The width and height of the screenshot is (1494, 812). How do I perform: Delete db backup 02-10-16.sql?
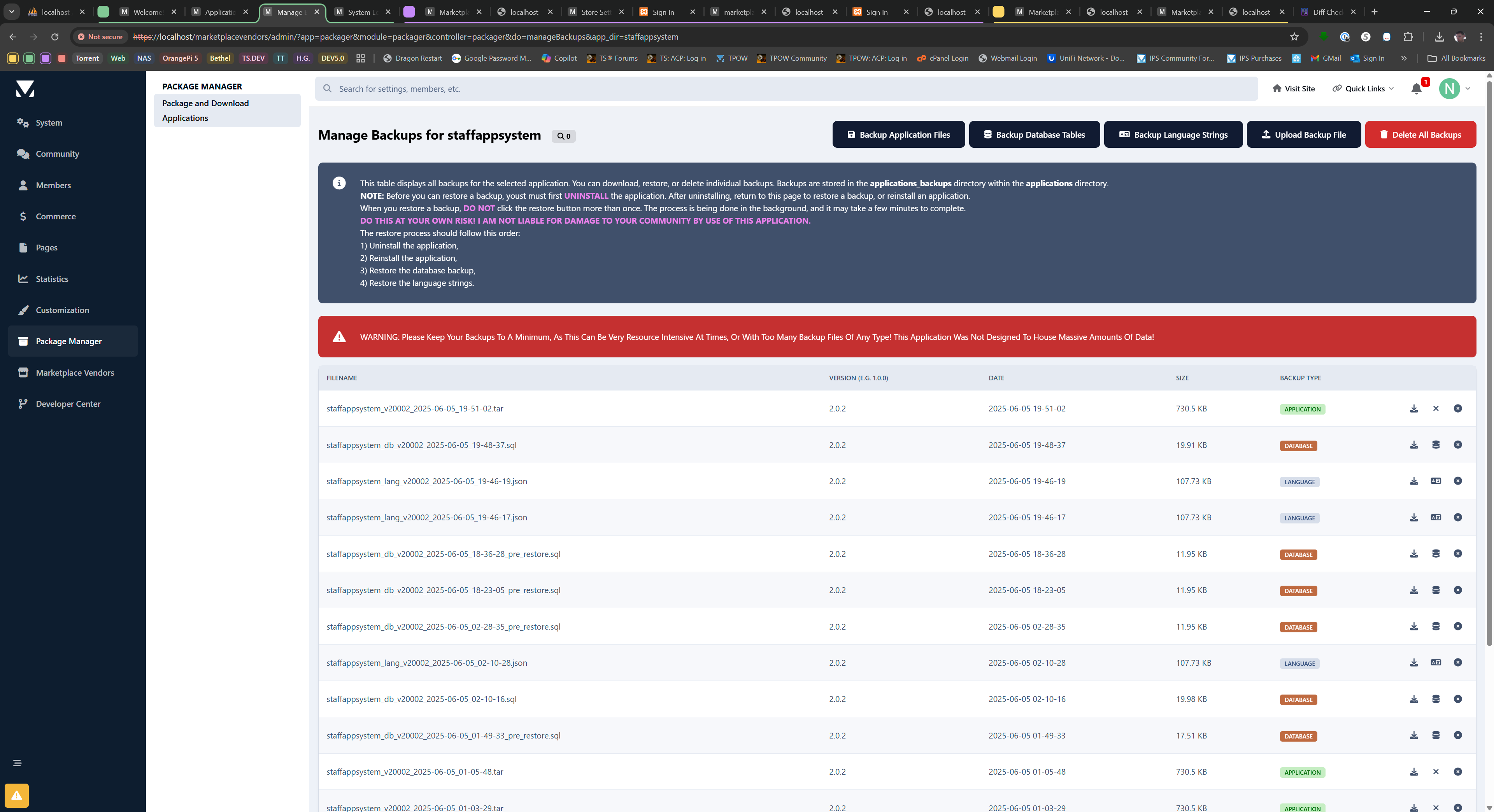click(1457, 699)
